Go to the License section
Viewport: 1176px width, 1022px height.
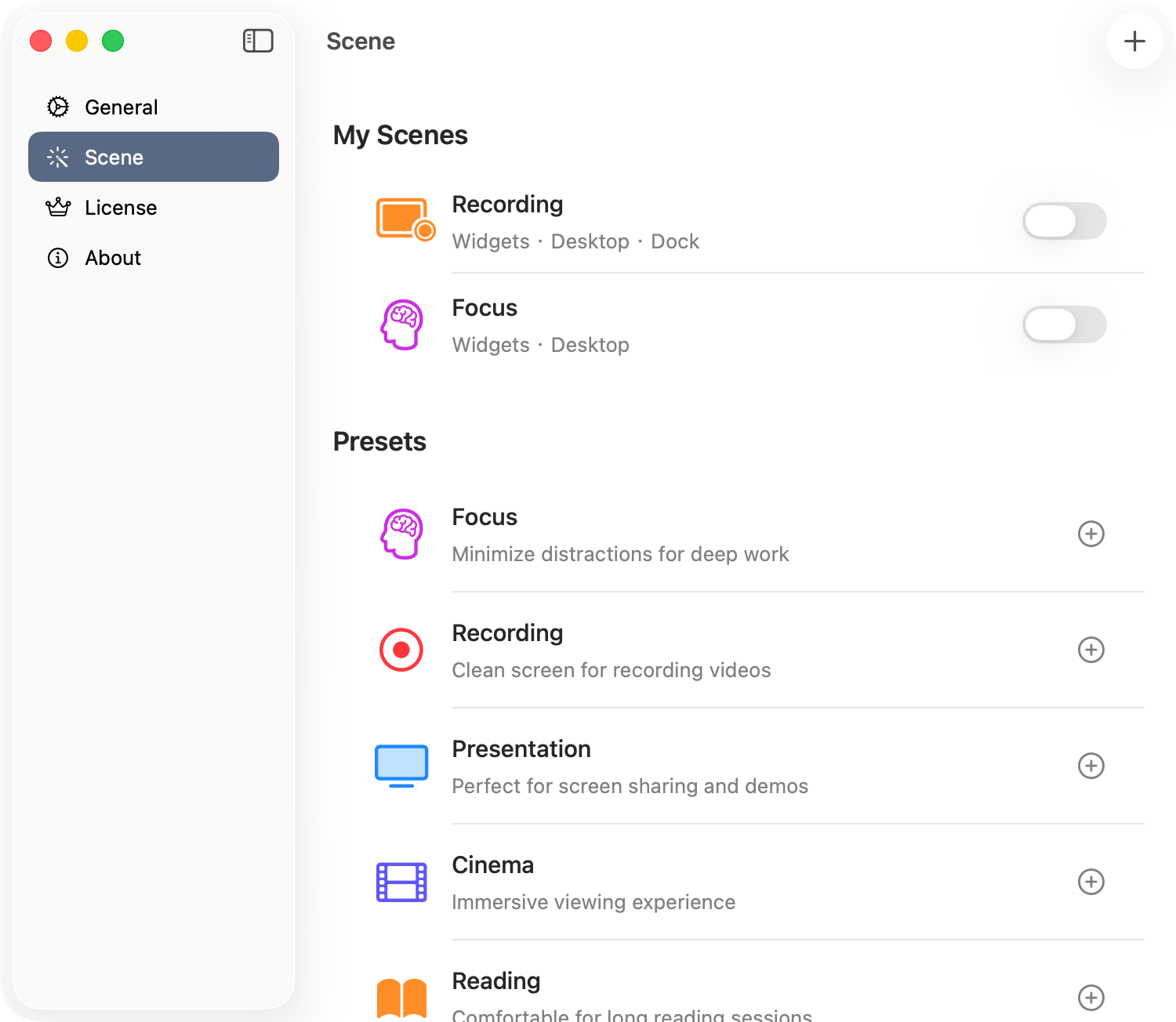pyautogui.click(x=121, y=208)
